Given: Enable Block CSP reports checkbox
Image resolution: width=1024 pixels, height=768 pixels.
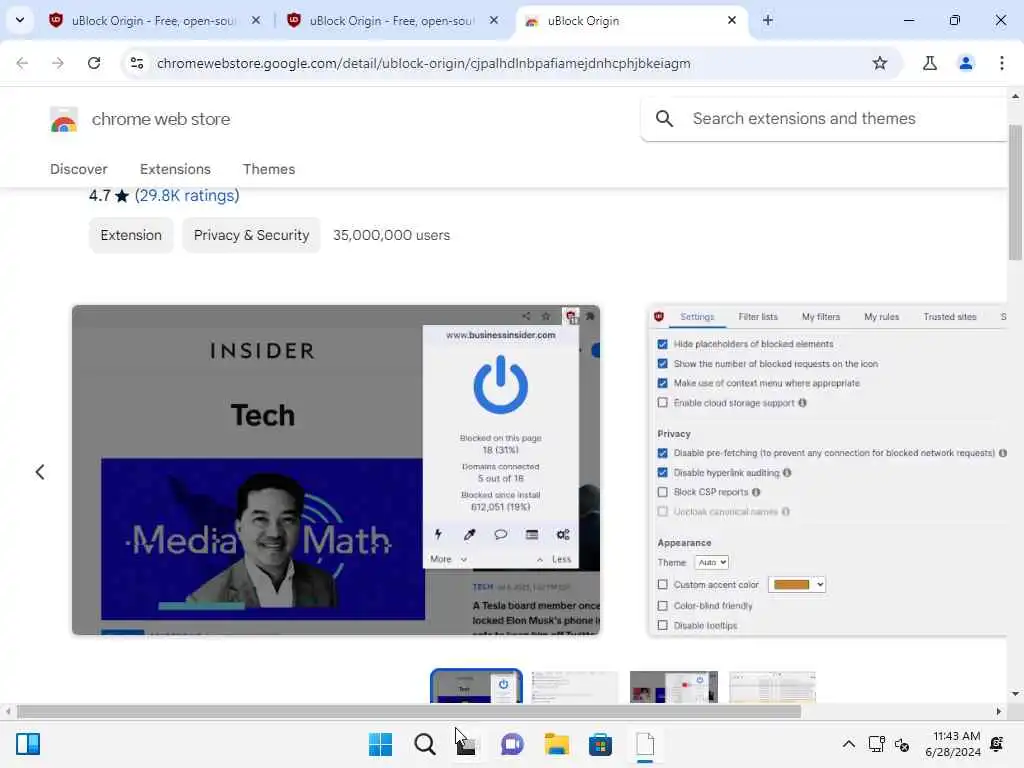Looking at the screenshot, I should point(662,492).
